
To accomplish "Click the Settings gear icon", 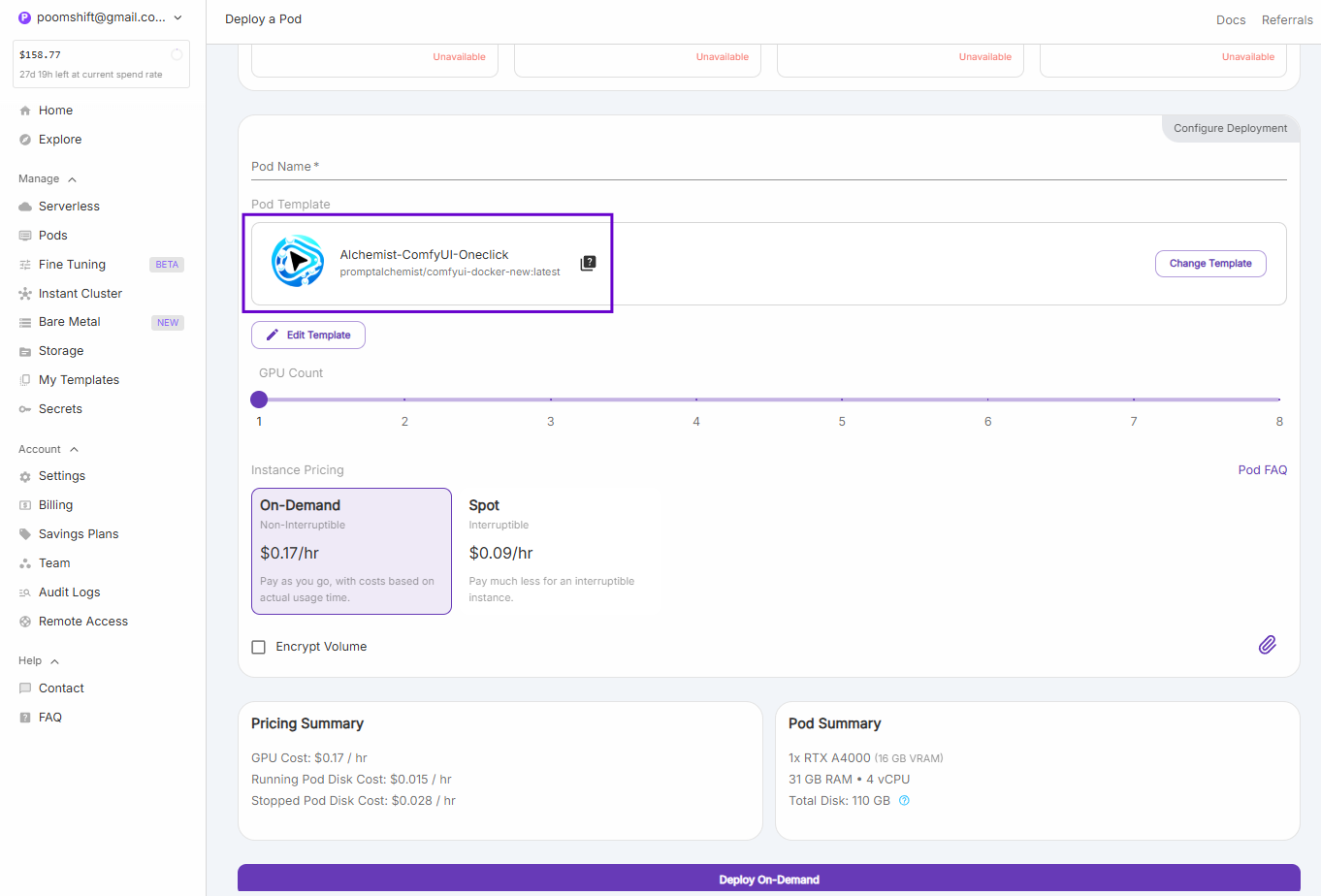I will pyautogui.click(x=25, y=476).
